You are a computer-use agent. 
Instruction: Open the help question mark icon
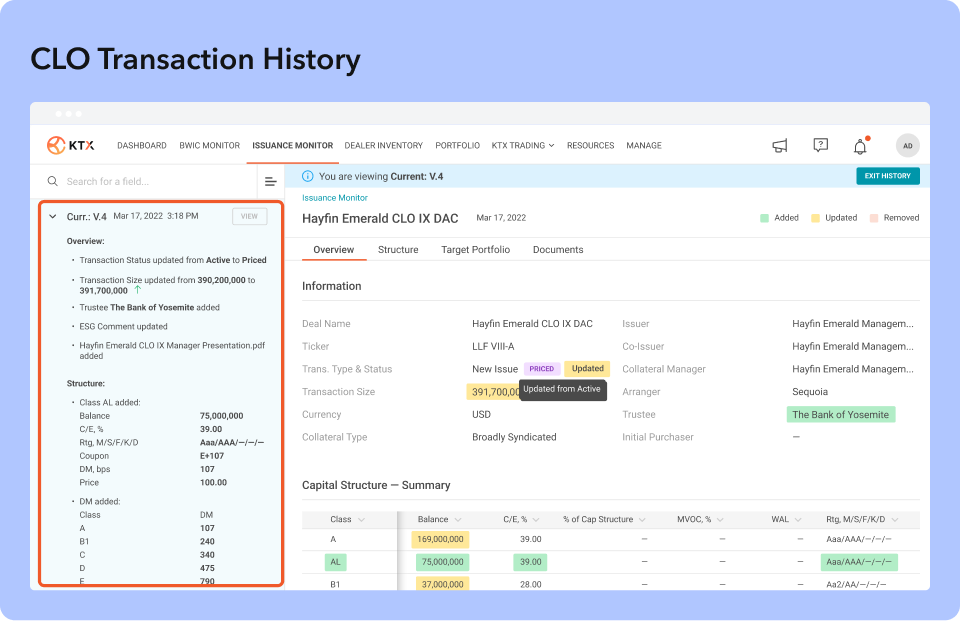pos(820,146)
